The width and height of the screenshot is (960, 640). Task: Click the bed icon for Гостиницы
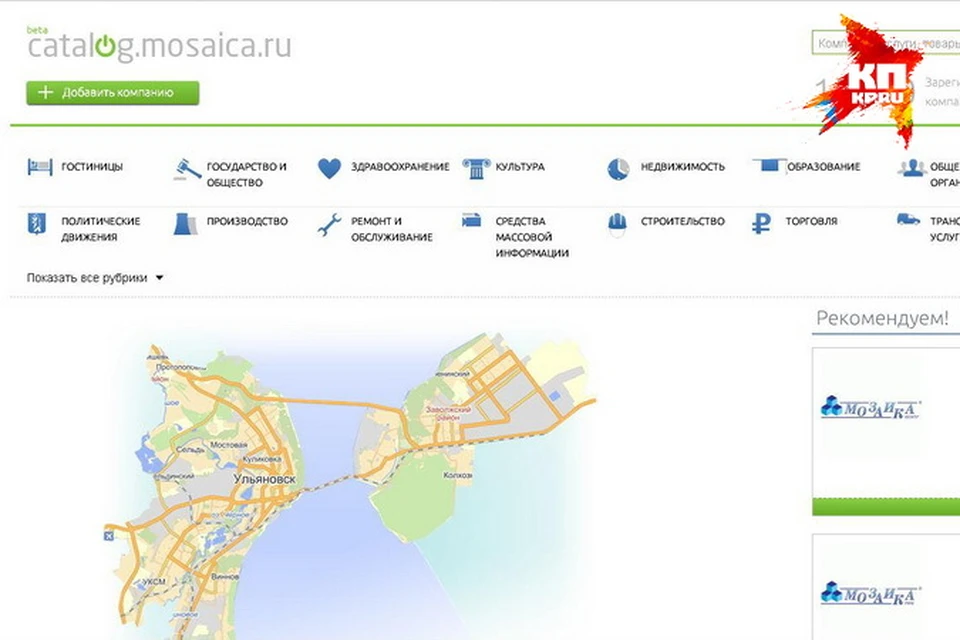[x=39, y=167]
